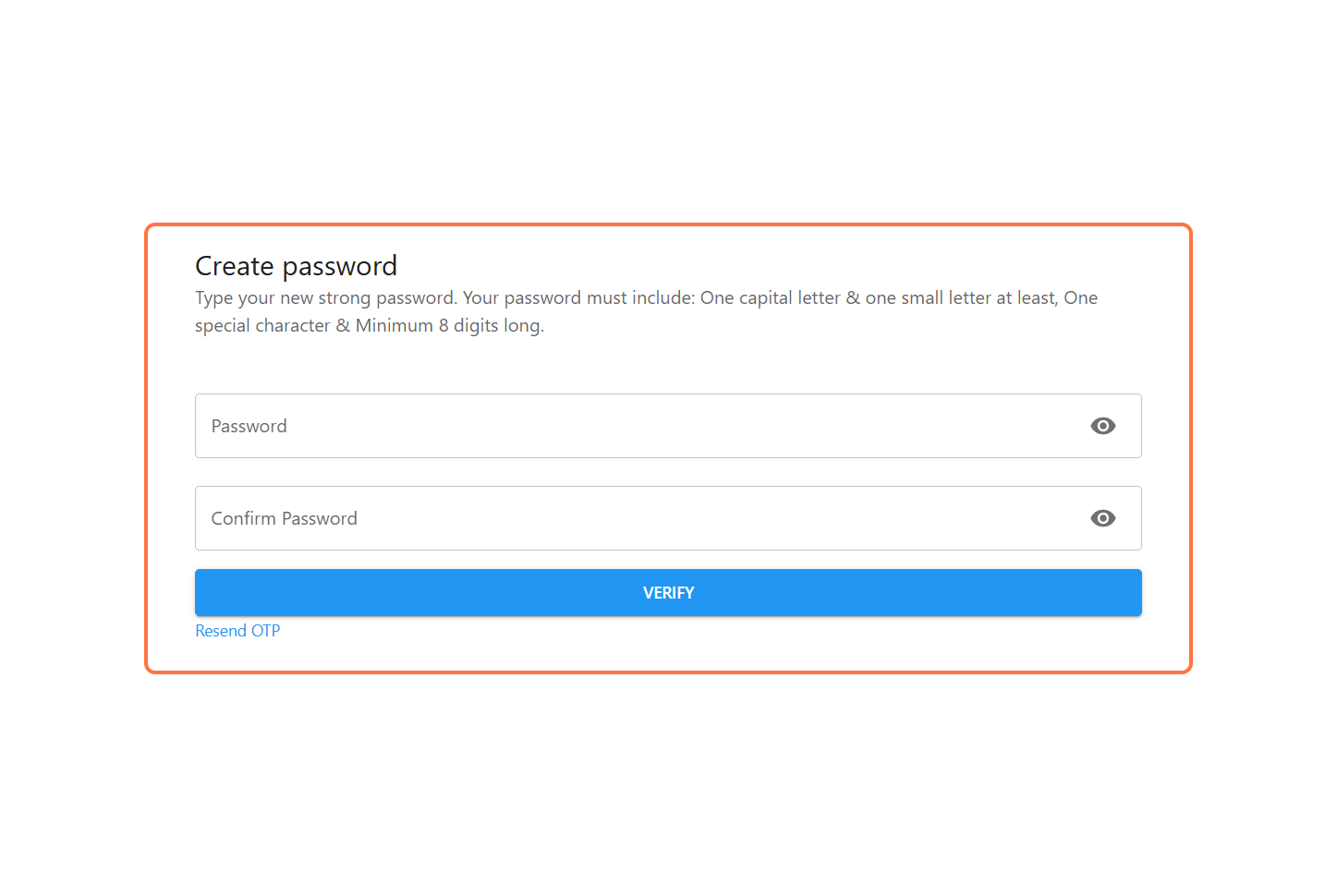Click the "Create password" heading
The height and width of the screenshot is (896, 1337).
pos(296,266)
